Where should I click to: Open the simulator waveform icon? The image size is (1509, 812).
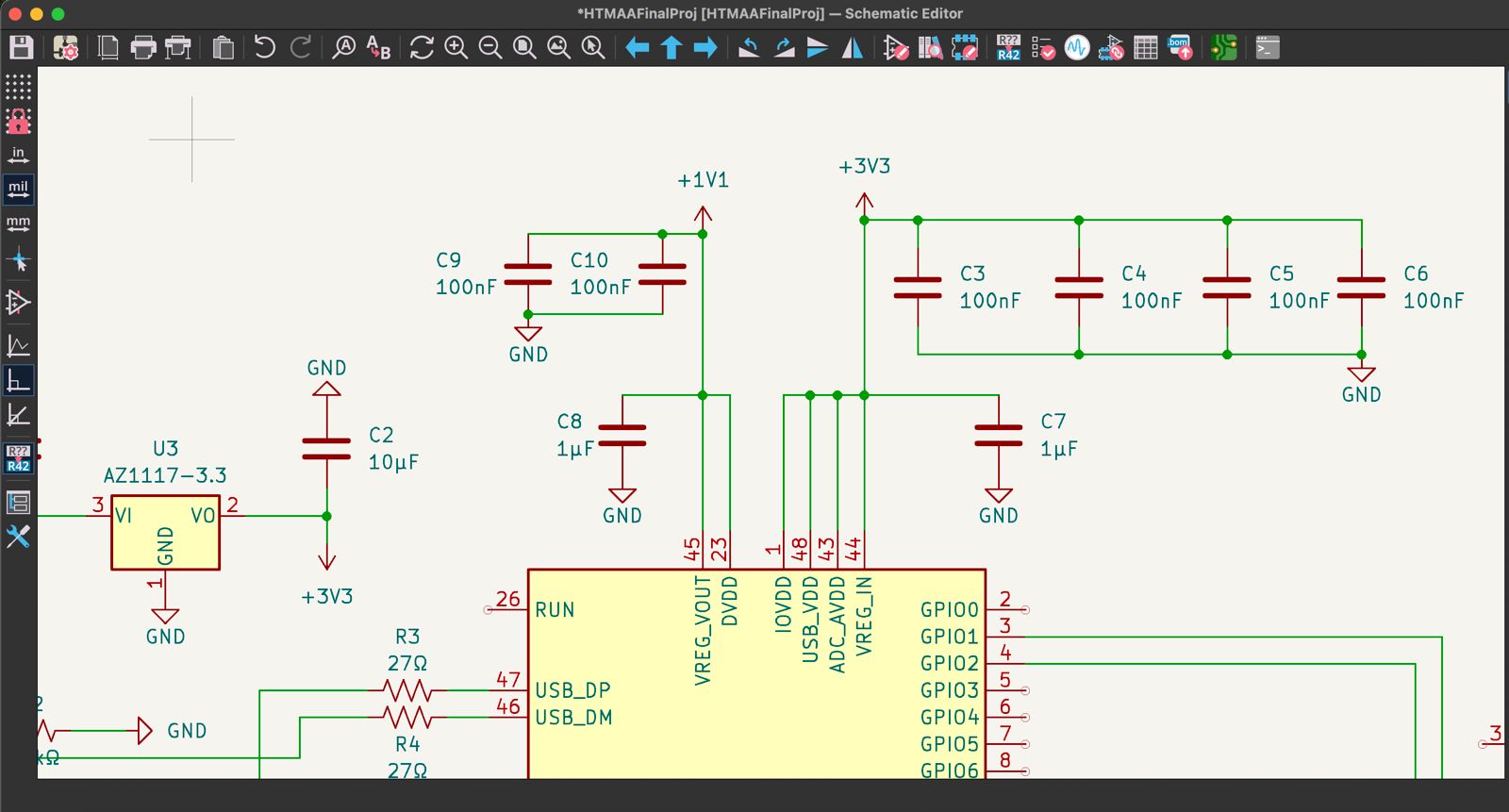tap(1077, 47)
